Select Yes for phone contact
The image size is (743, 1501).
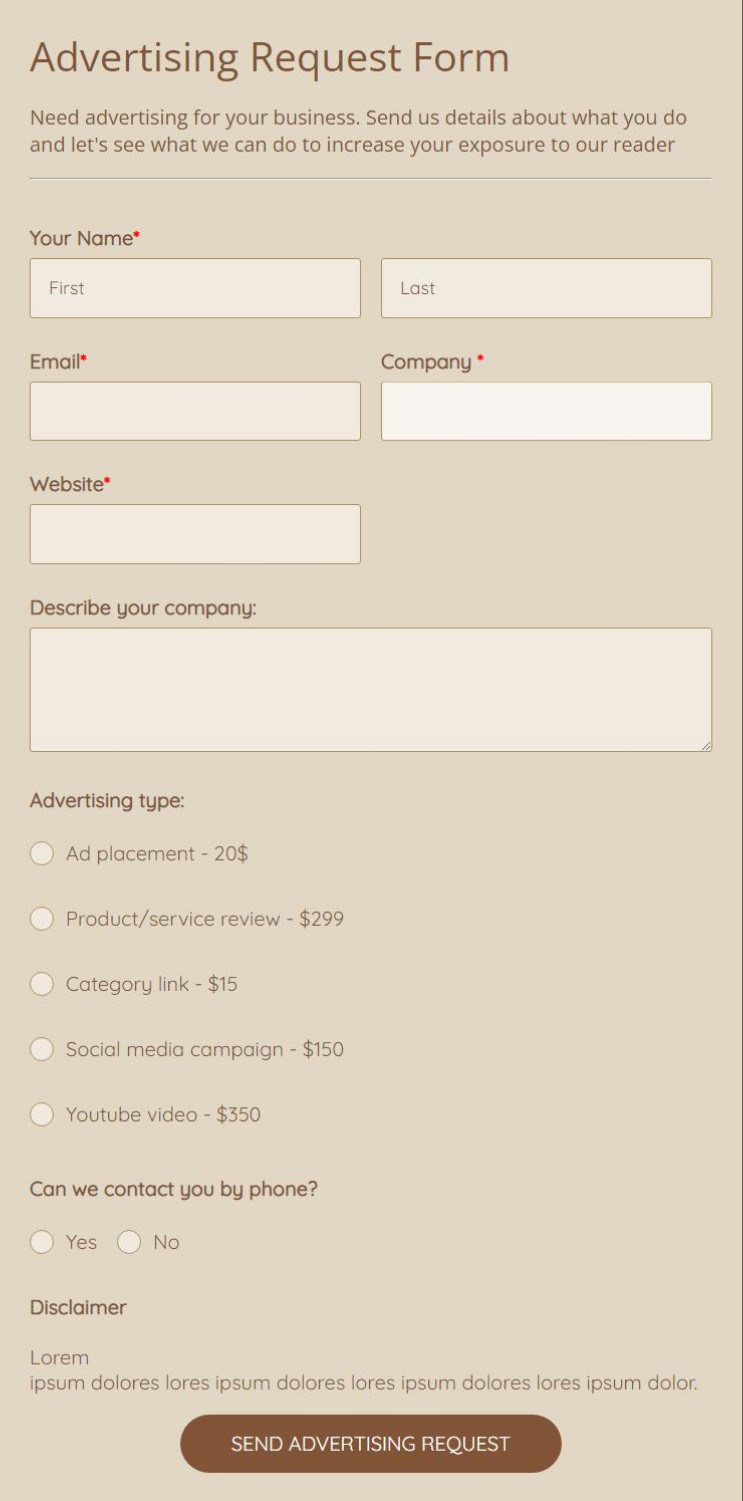point(41,1242)
